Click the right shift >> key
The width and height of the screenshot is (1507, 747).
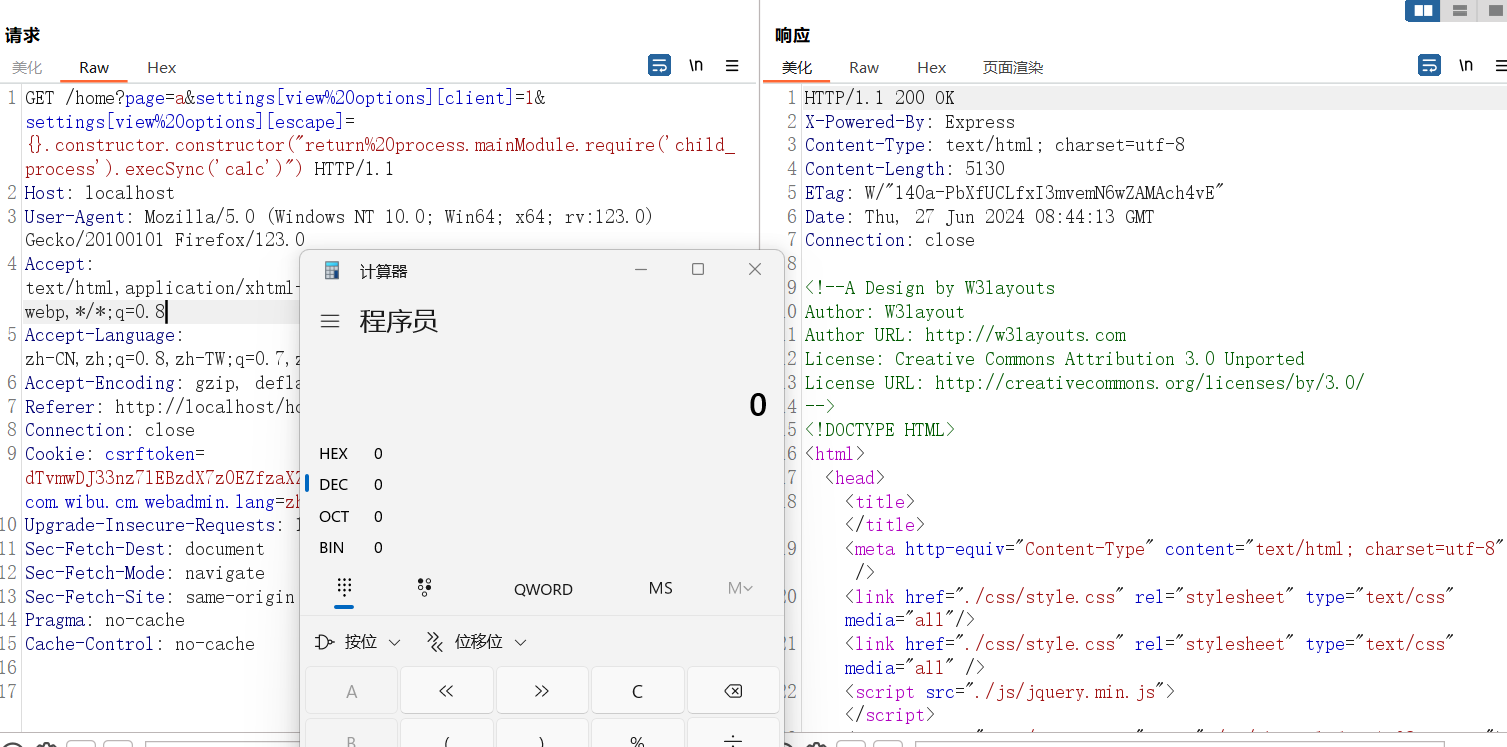542,691
